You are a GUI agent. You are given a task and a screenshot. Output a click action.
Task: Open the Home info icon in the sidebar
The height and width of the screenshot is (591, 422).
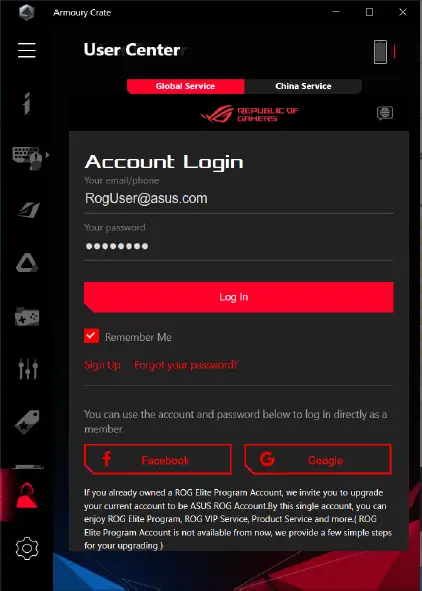pyautogui.click(x=27, y=103)
